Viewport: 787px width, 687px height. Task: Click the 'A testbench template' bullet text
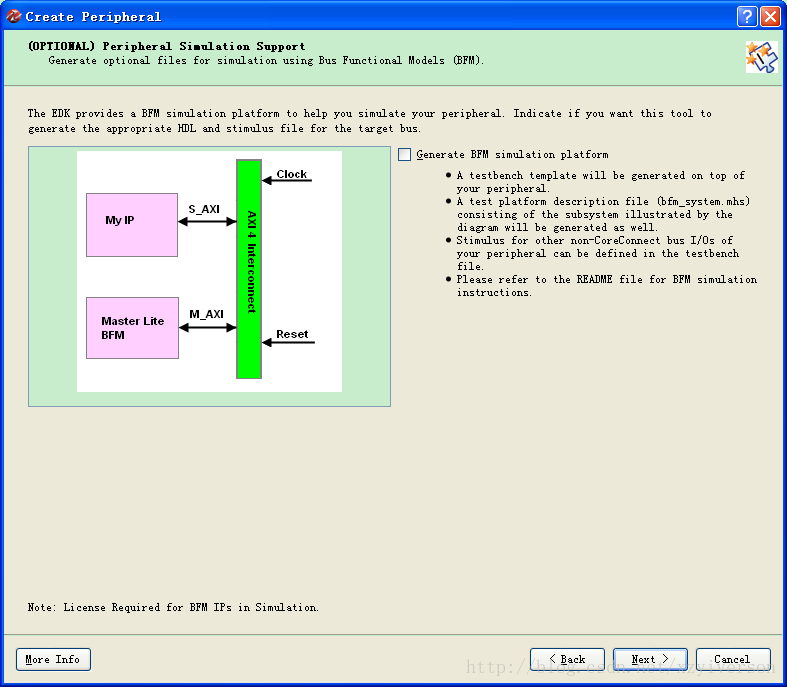600,182
